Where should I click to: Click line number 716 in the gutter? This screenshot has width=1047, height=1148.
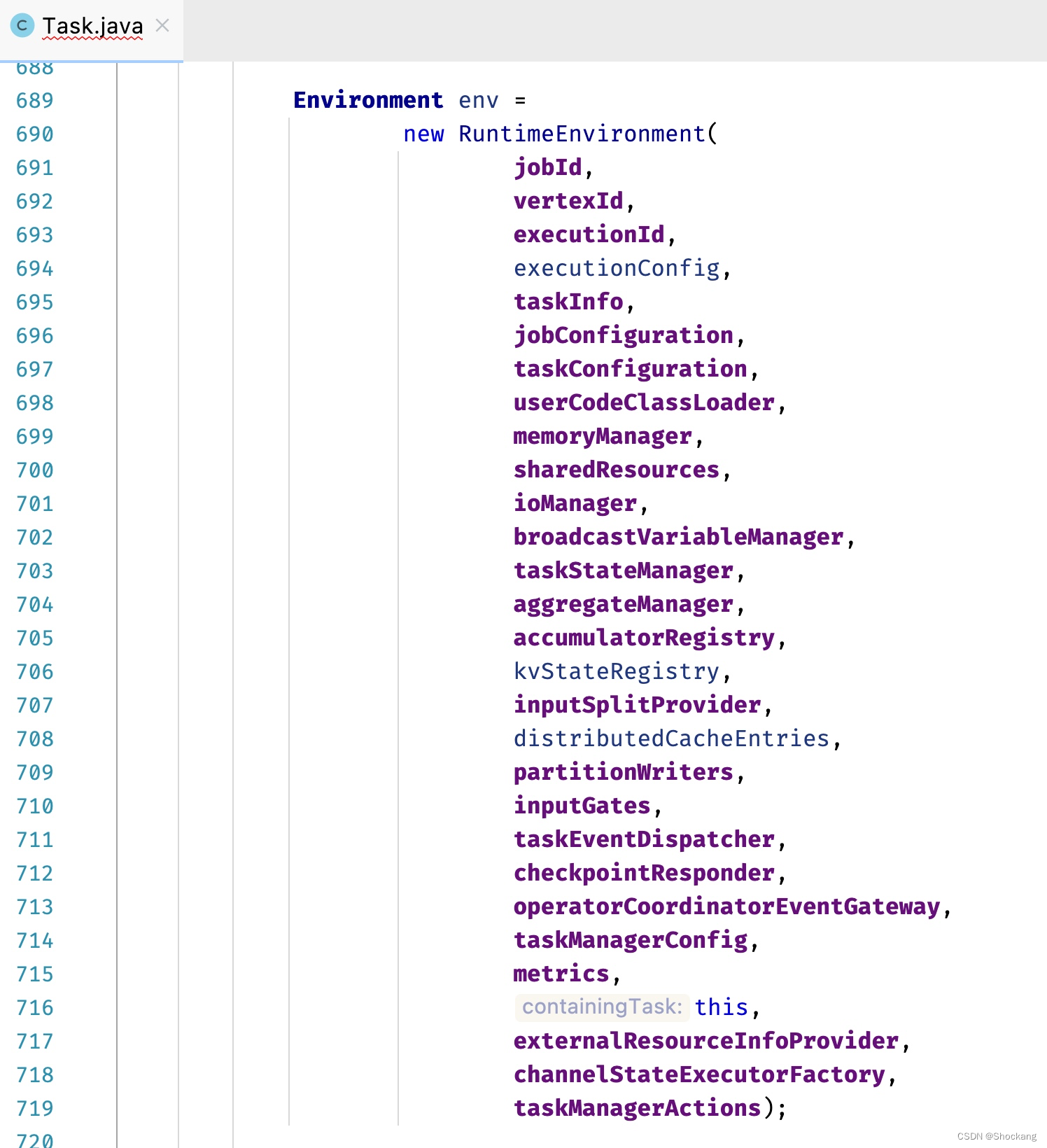pos(34,1008)
